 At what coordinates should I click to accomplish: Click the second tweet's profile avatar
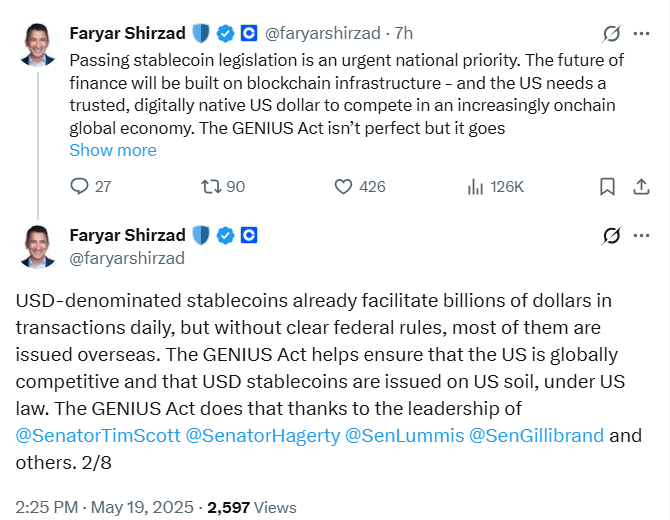click(x=38, y=246)
